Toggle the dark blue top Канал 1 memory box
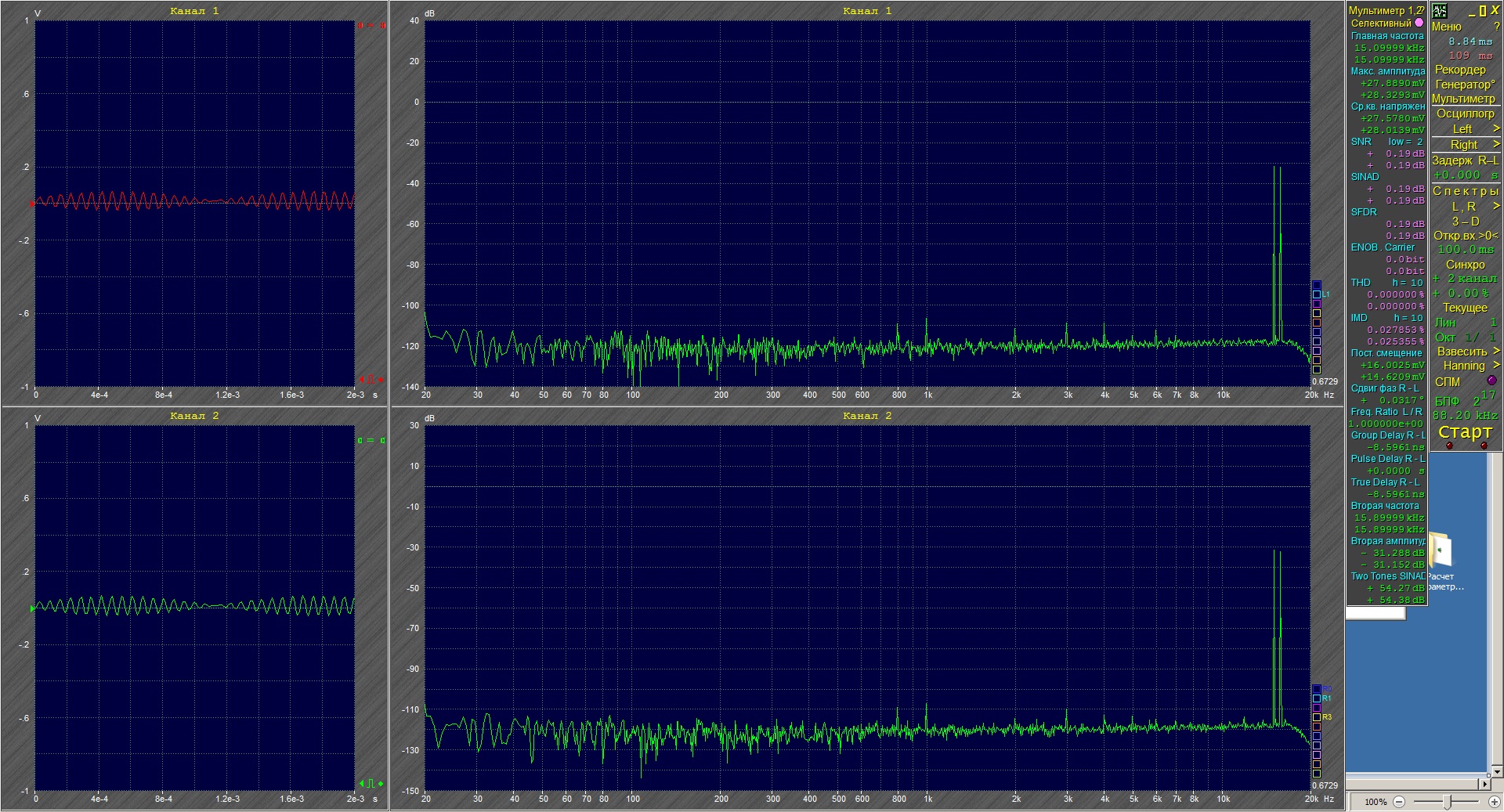This screenshot has height=812, width=1504. coord(1317,285)
